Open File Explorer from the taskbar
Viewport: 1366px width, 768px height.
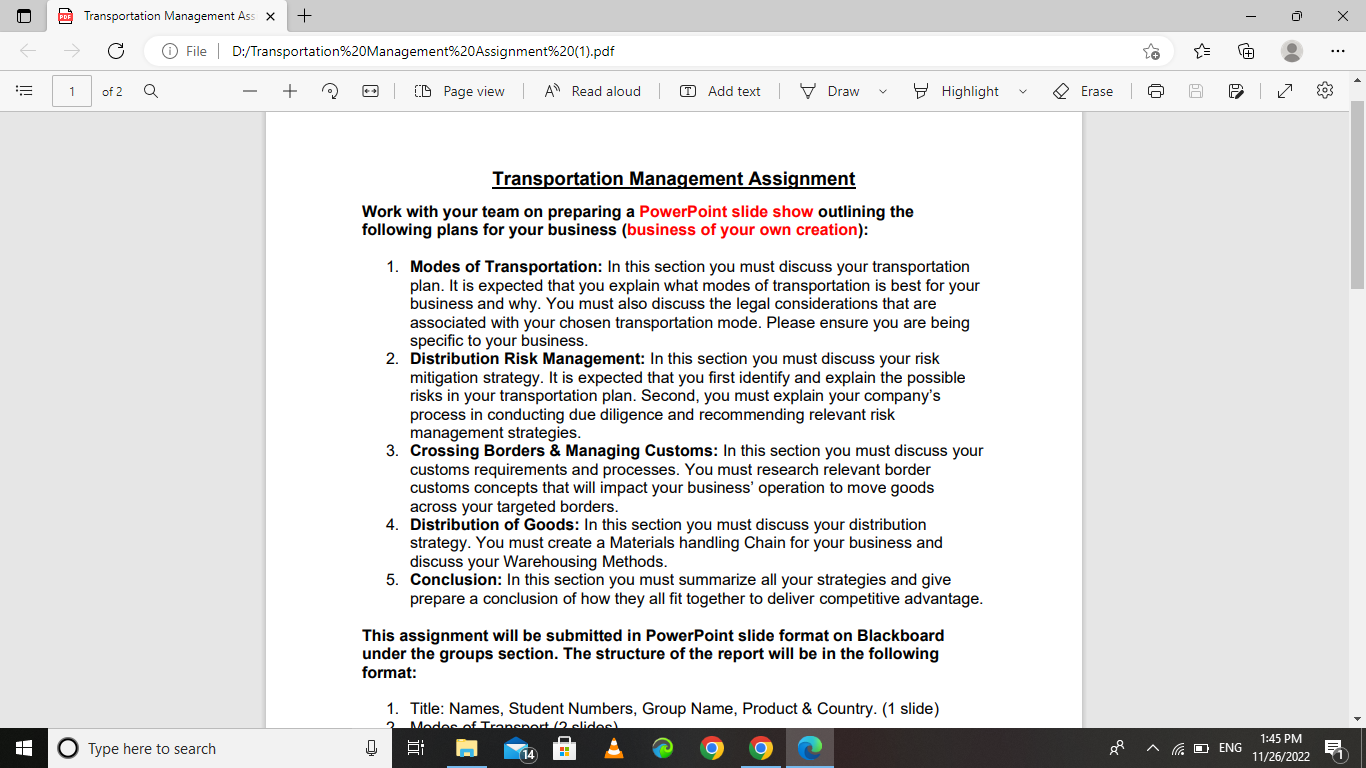[x=467, y=748]
